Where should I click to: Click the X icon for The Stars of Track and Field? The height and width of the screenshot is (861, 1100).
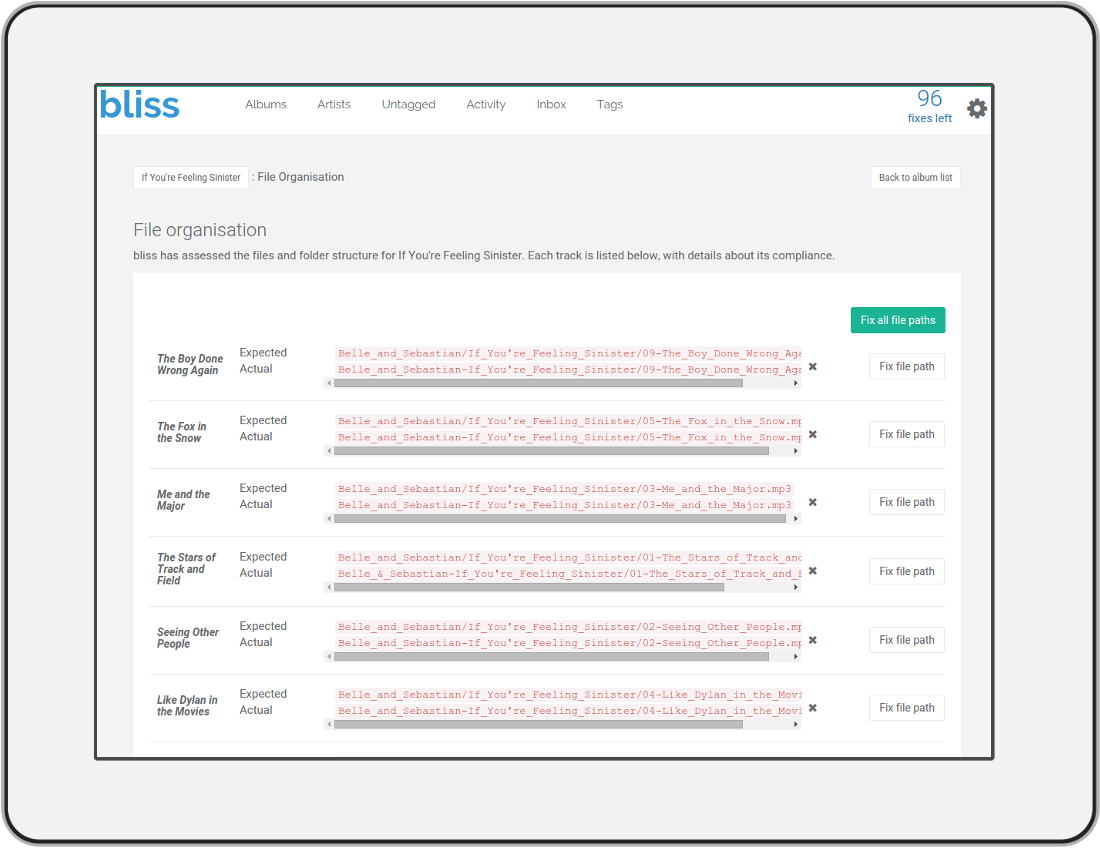pyautogui.click(x=812, y=571)
